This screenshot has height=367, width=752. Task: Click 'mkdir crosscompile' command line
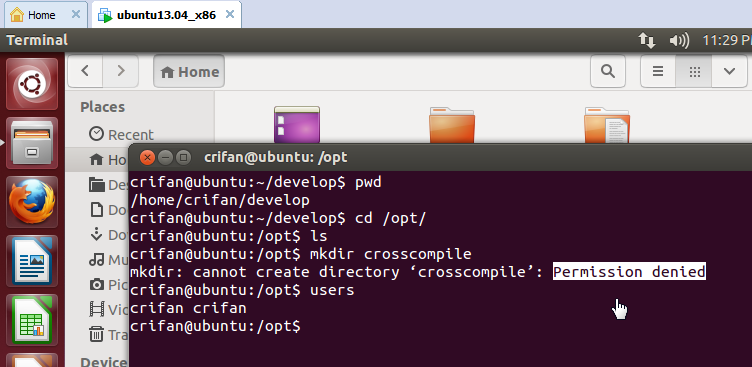tap(390, 254)
